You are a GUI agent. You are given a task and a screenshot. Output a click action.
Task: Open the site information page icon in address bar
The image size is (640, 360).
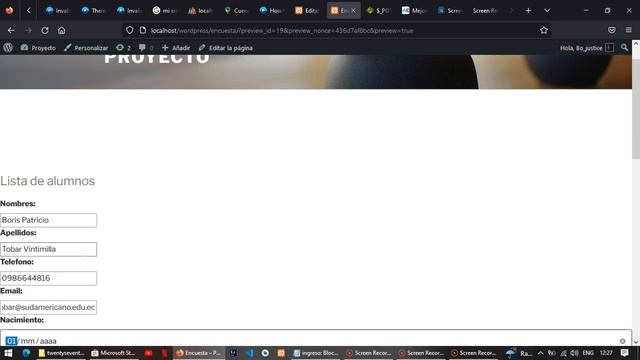pos(142,30)
